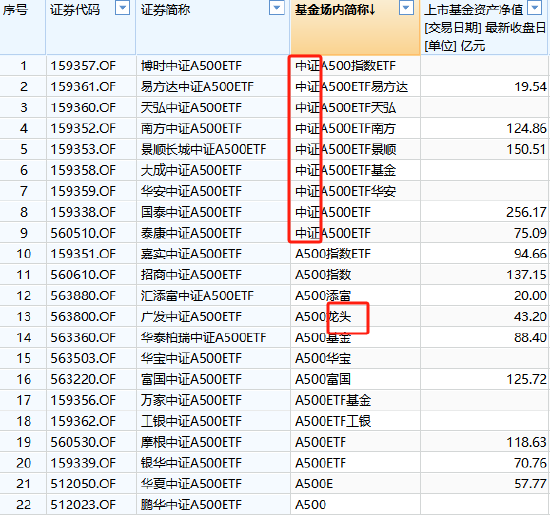Click the name 泰康中证A500ETF

(191, 233)
